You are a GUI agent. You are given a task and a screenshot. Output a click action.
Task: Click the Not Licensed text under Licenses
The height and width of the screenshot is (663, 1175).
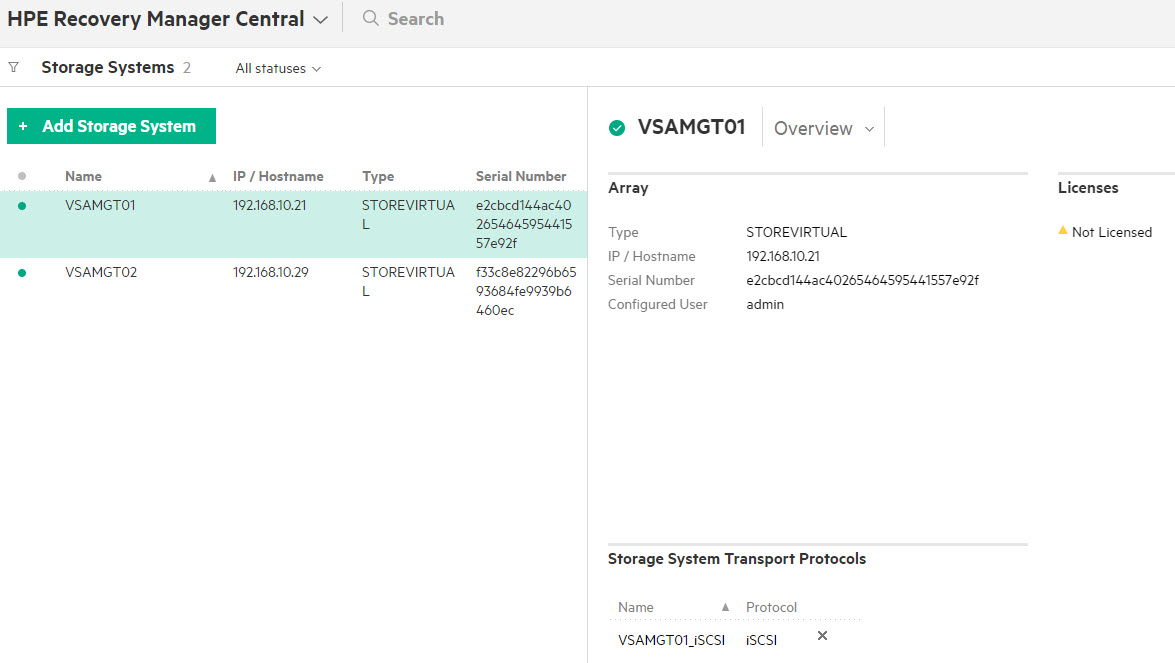pos(1112,231)
